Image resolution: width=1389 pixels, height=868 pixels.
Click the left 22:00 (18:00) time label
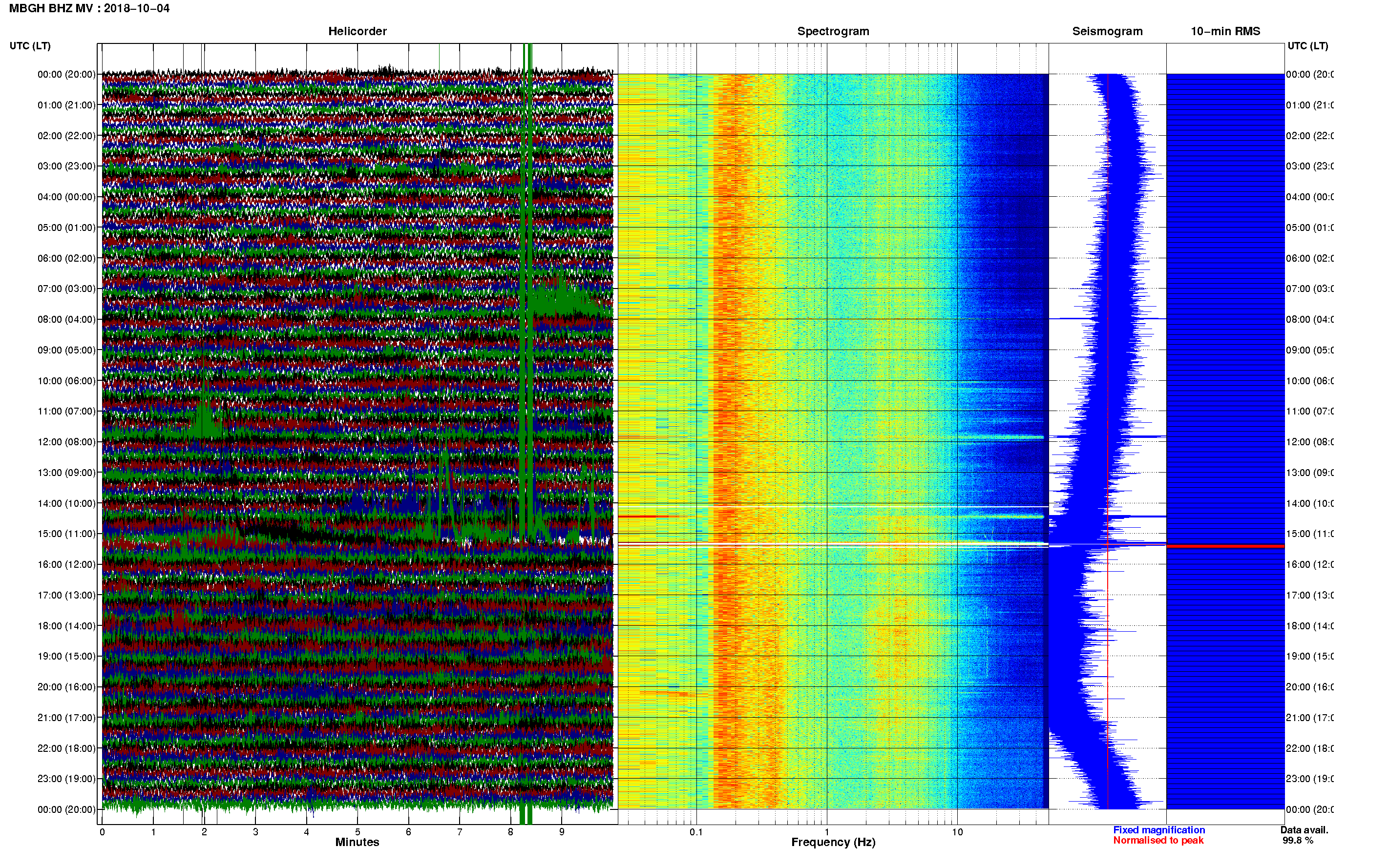(66, 748)
